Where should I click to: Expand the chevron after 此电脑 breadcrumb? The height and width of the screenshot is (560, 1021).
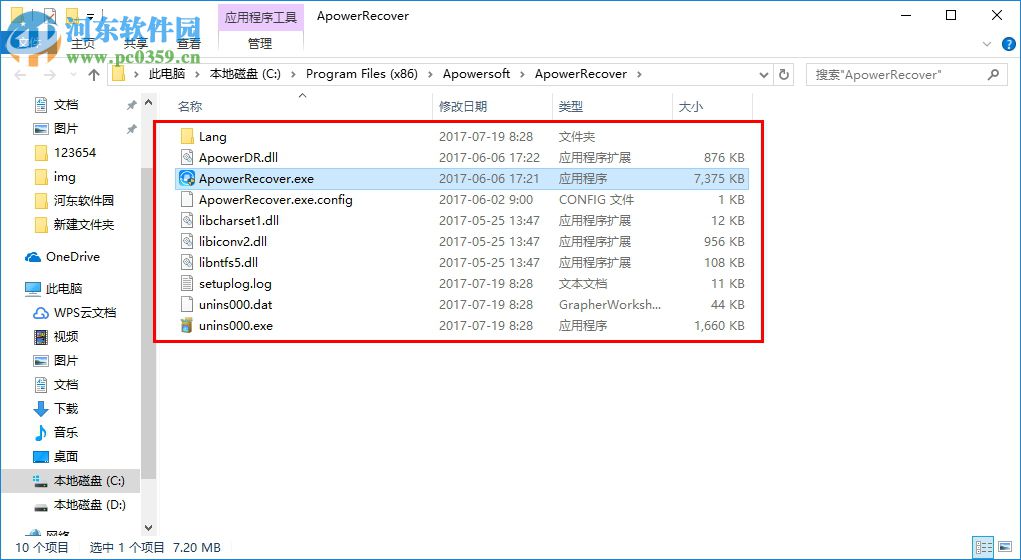197,74
